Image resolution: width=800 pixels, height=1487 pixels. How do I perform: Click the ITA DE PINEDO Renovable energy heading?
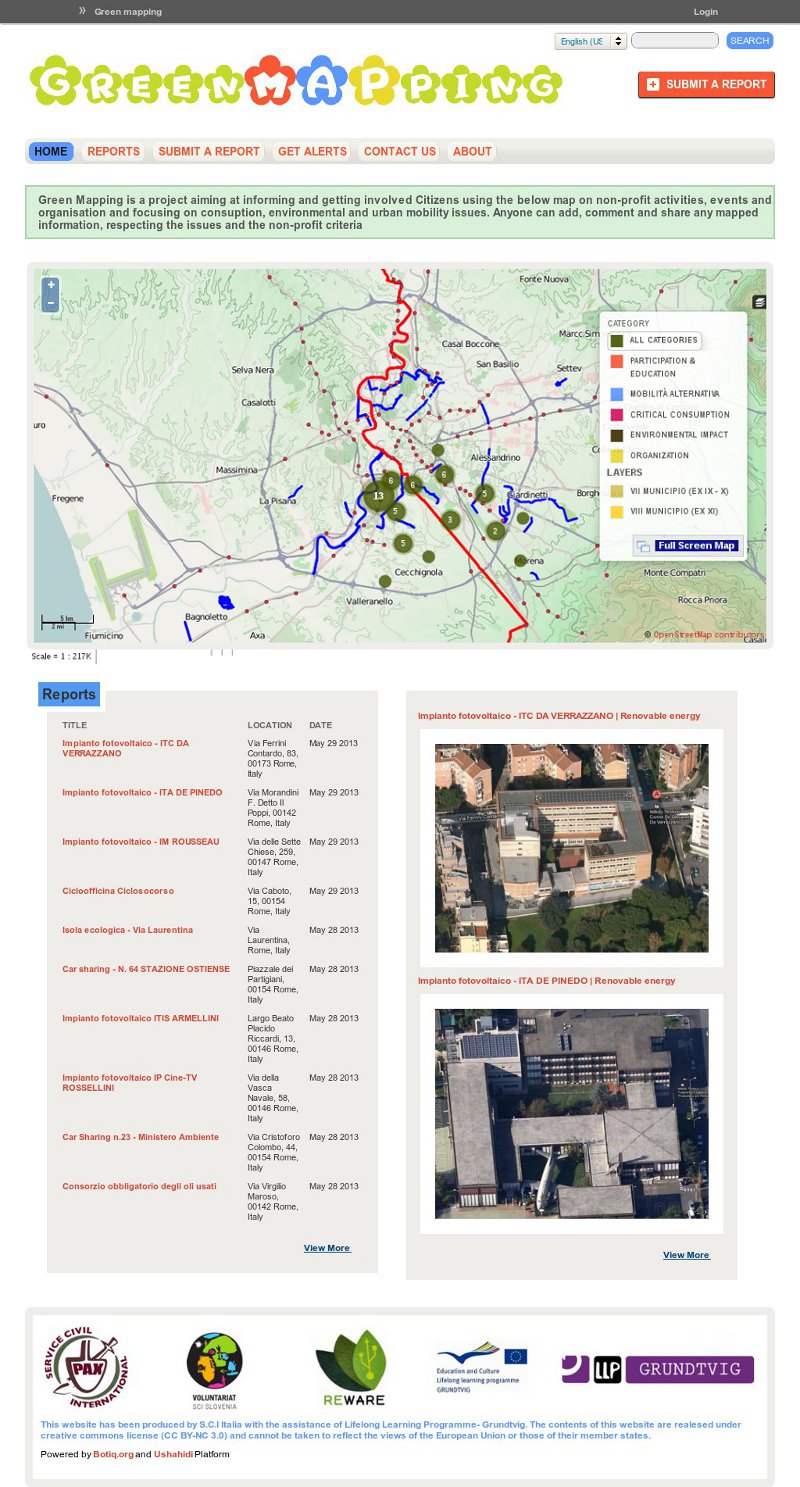click(547, 981)
